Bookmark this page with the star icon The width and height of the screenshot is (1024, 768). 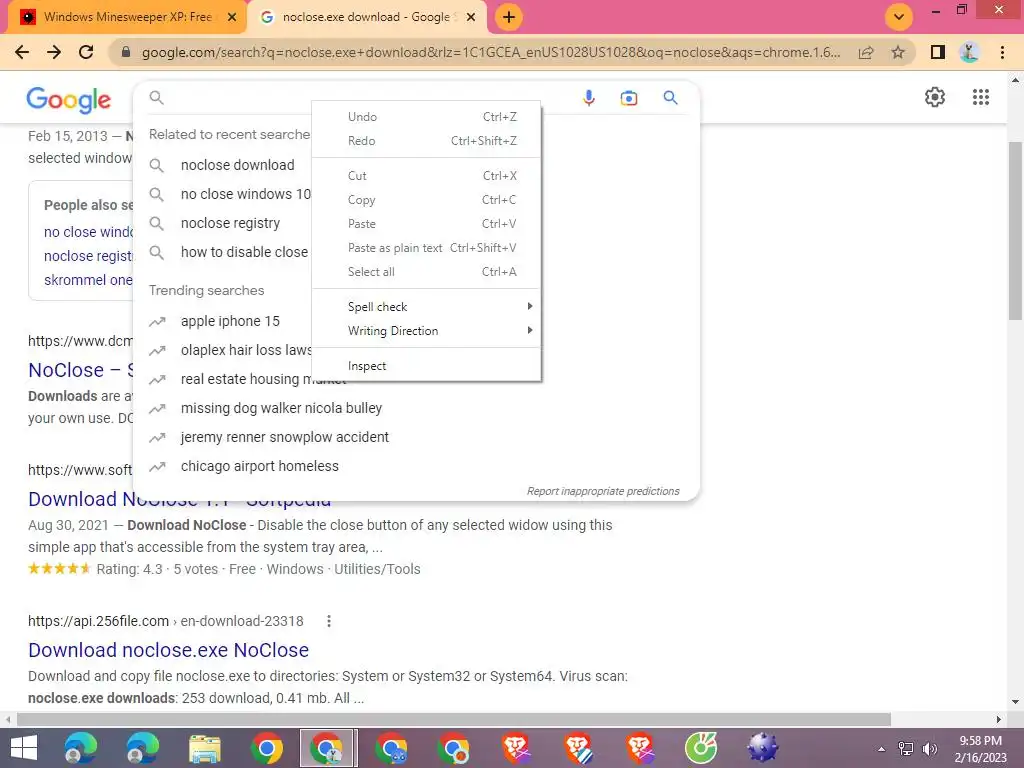[x=898, y=52]
